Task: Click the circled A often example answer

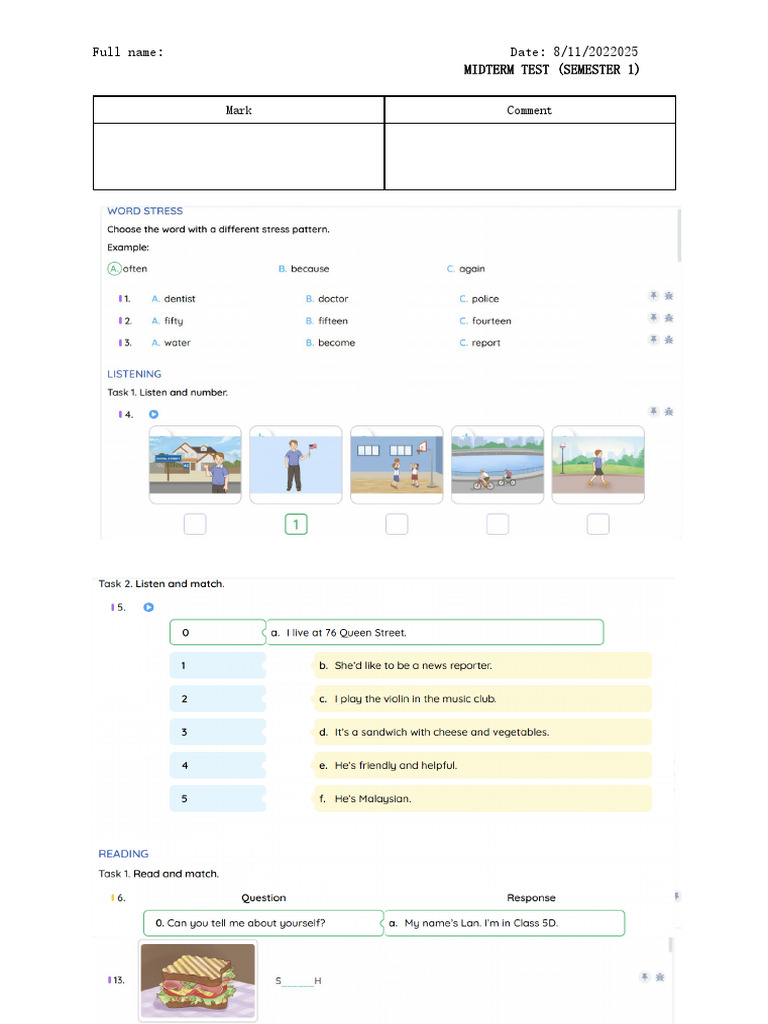Action: pos(127,268)
